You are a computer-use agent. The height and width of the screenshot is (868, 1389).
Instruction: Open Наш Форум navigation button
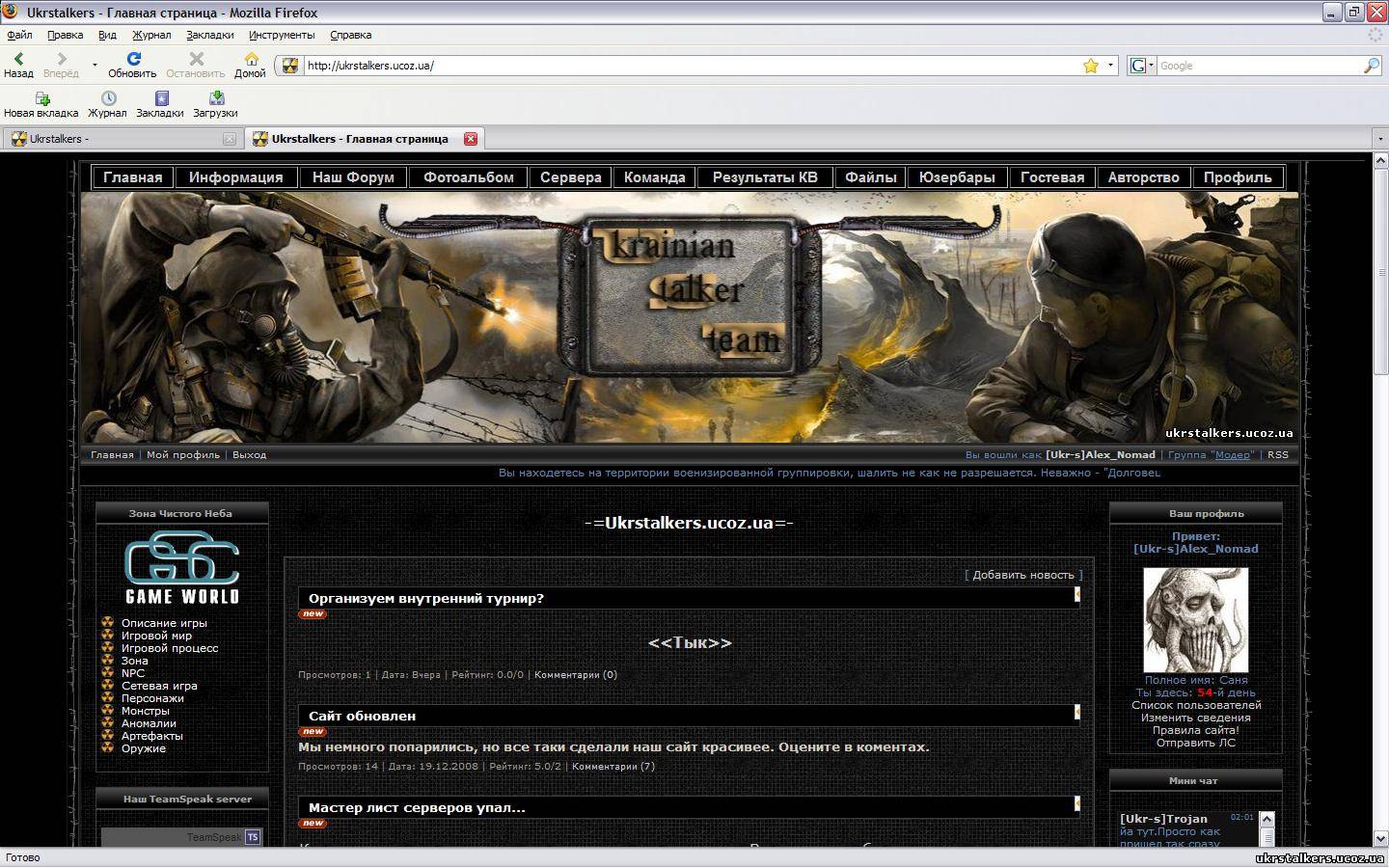[x=353, y=177]
